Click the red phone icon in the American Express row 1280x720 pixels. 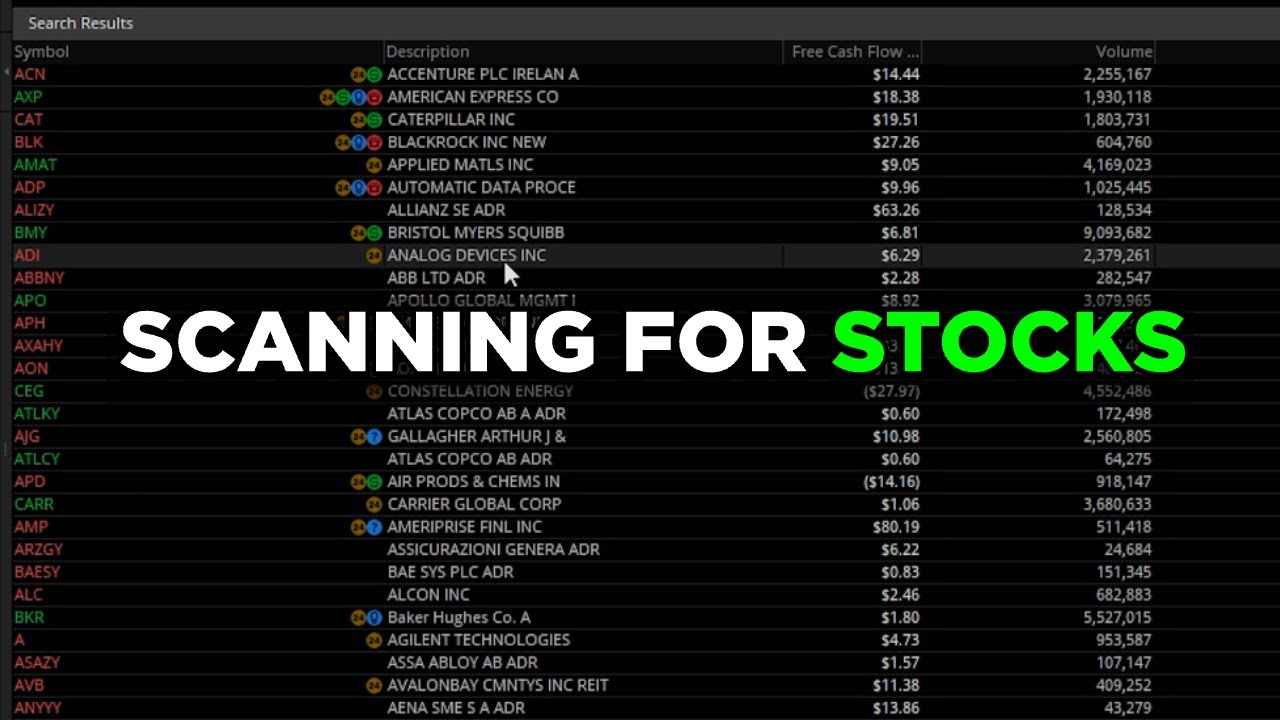tap(374, 97)
